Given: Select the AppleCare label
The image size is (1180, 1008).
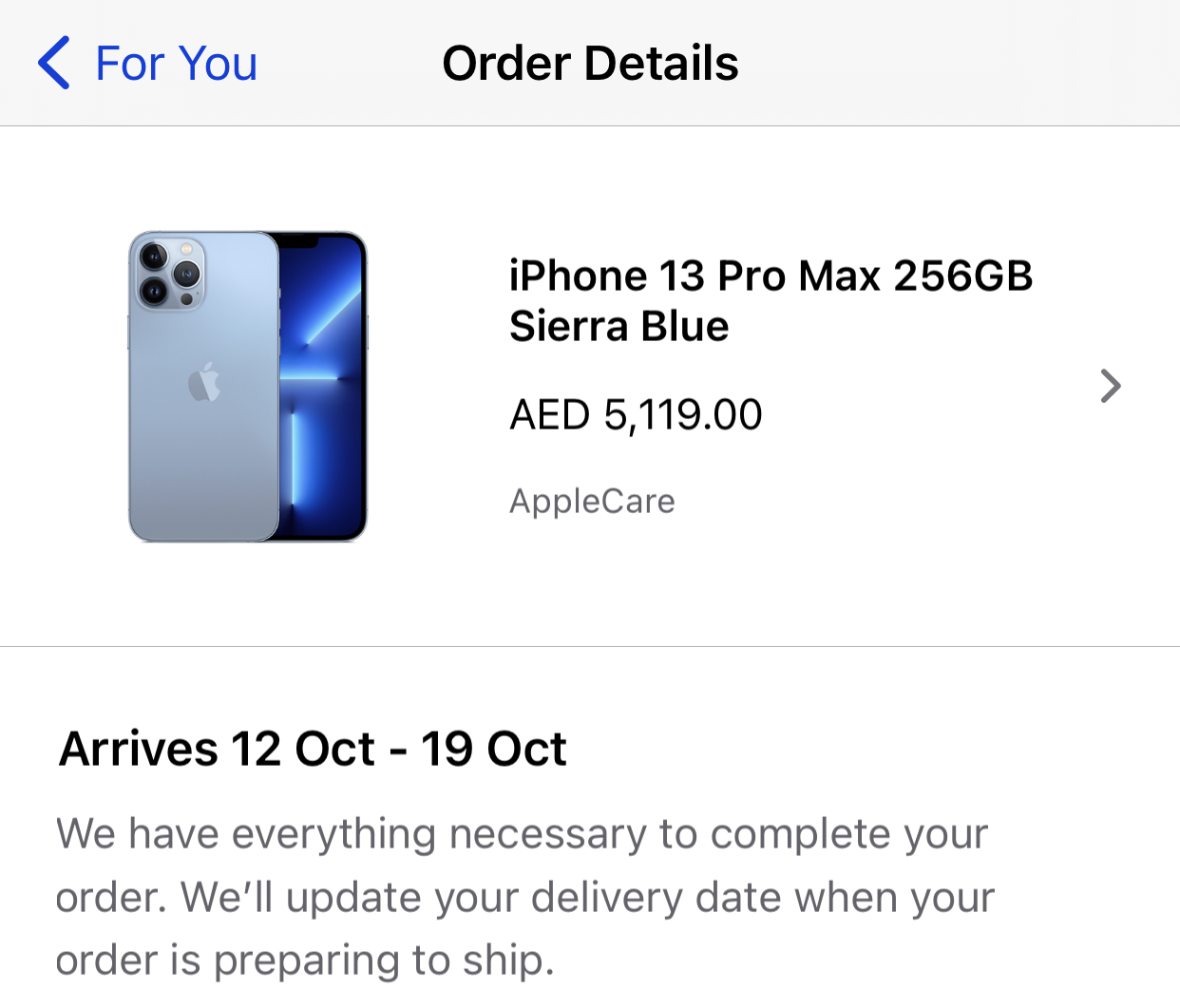Looking at the screenshot, I should (x=592, y=501).
